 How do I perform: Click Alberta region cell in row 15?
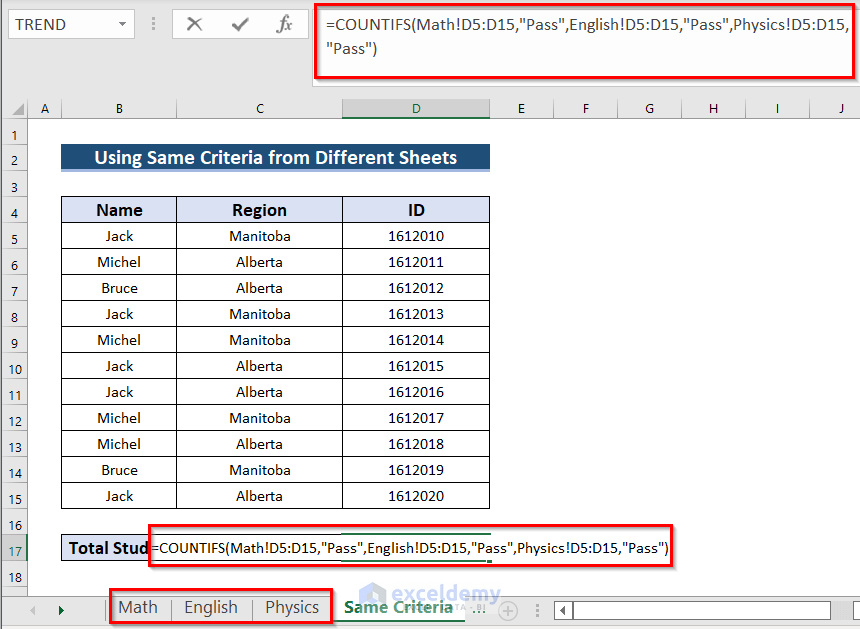(x=259, y=496)
